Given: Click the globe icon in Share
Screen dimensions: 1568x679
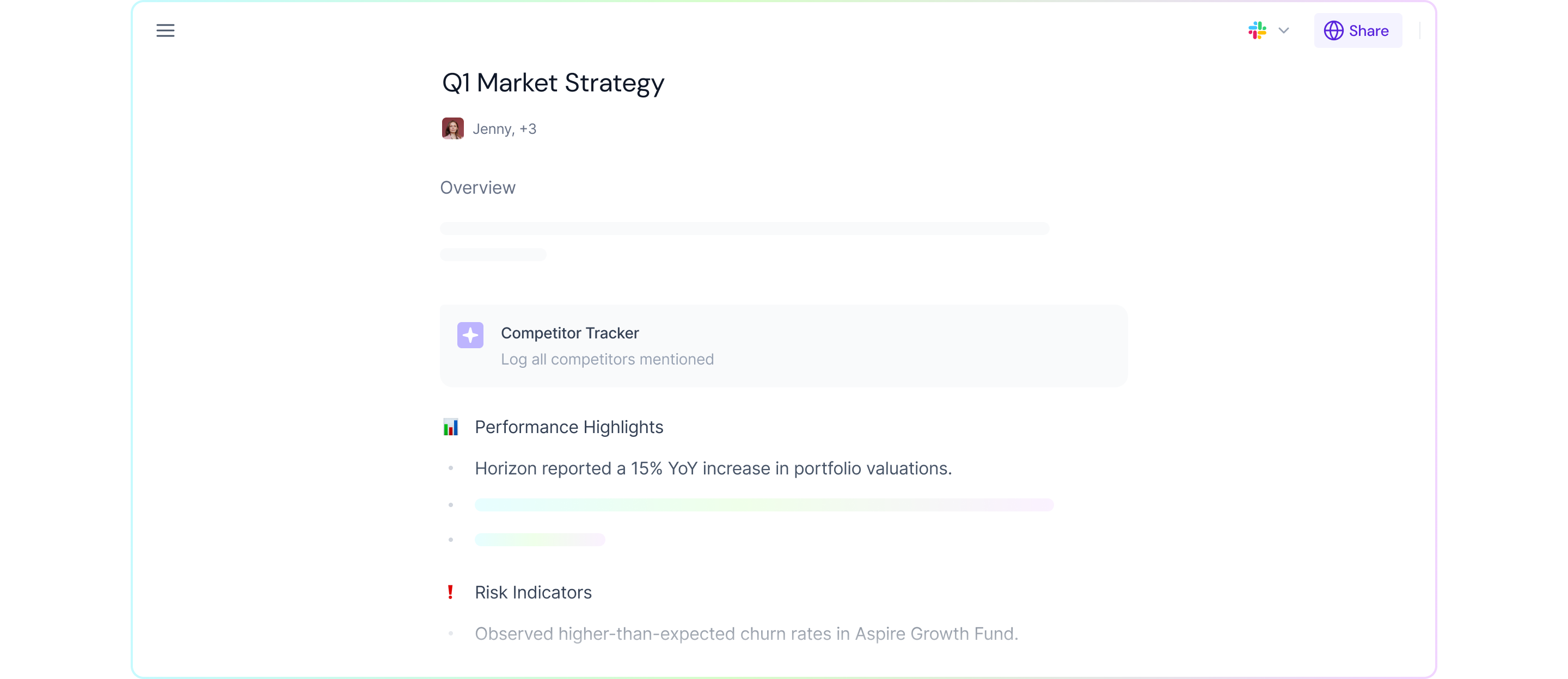Looking at the screenshot, I should [1333, 30].
